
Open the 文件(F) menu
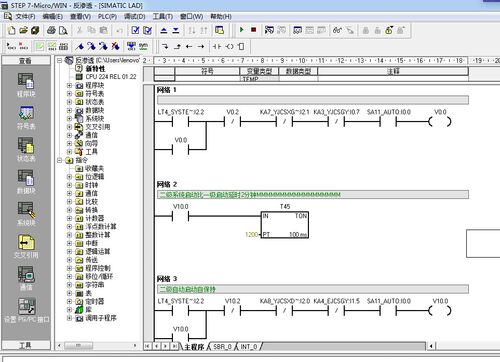(x=25, y=16)
